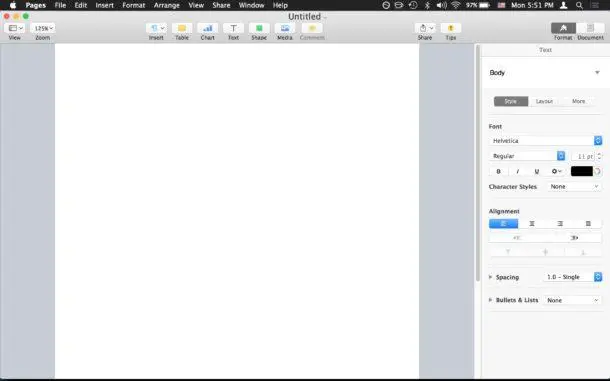This screenshot has height=381, width=610.
Task: Open the Format menu in the menu bar
Action: point(133,5)
